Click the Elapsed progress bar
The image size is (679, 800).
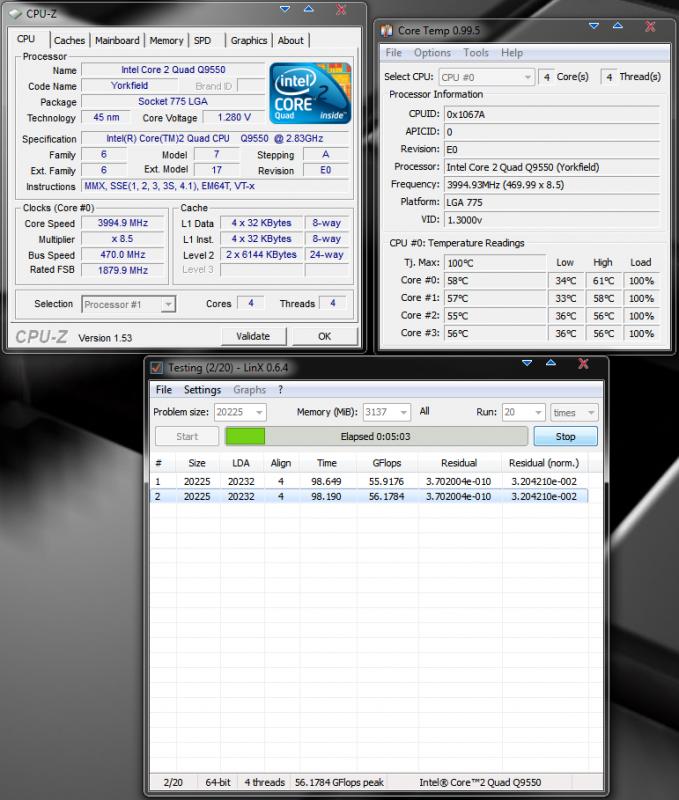pyautogui.click(x=376, y=436)
